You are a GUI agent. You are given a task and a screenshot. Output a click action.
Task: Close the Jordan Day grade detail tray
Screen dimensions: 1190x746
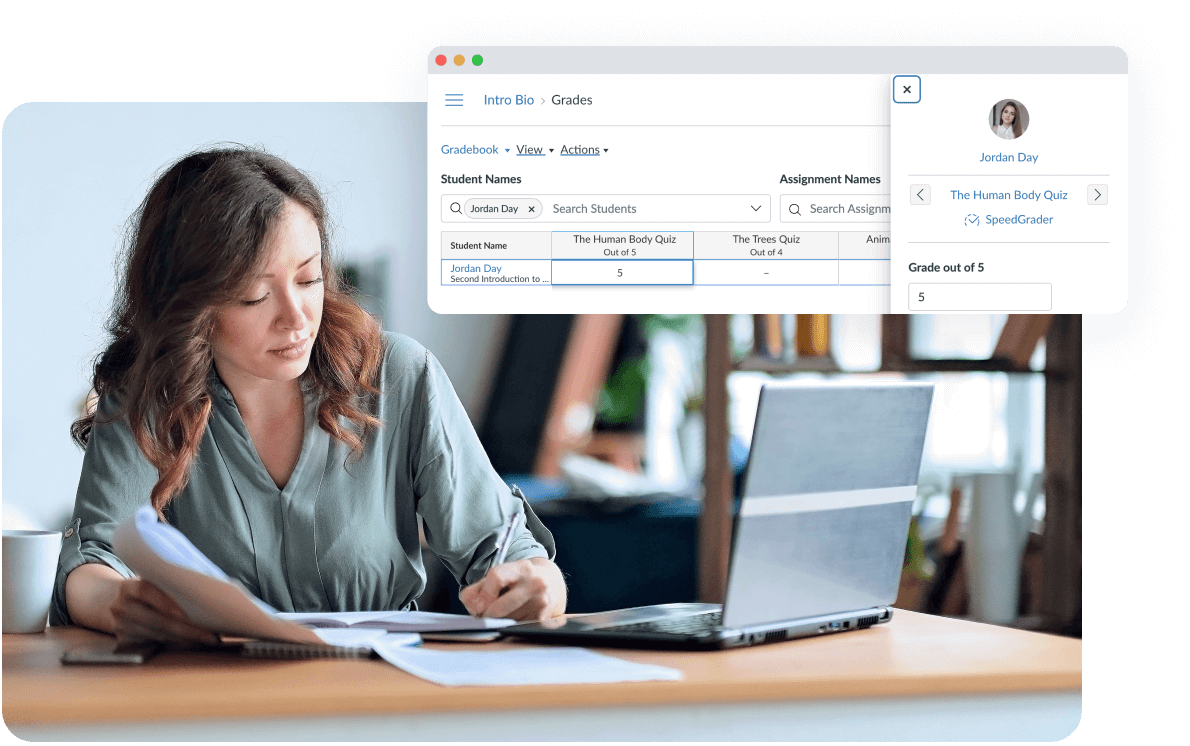tap(907, 90)
